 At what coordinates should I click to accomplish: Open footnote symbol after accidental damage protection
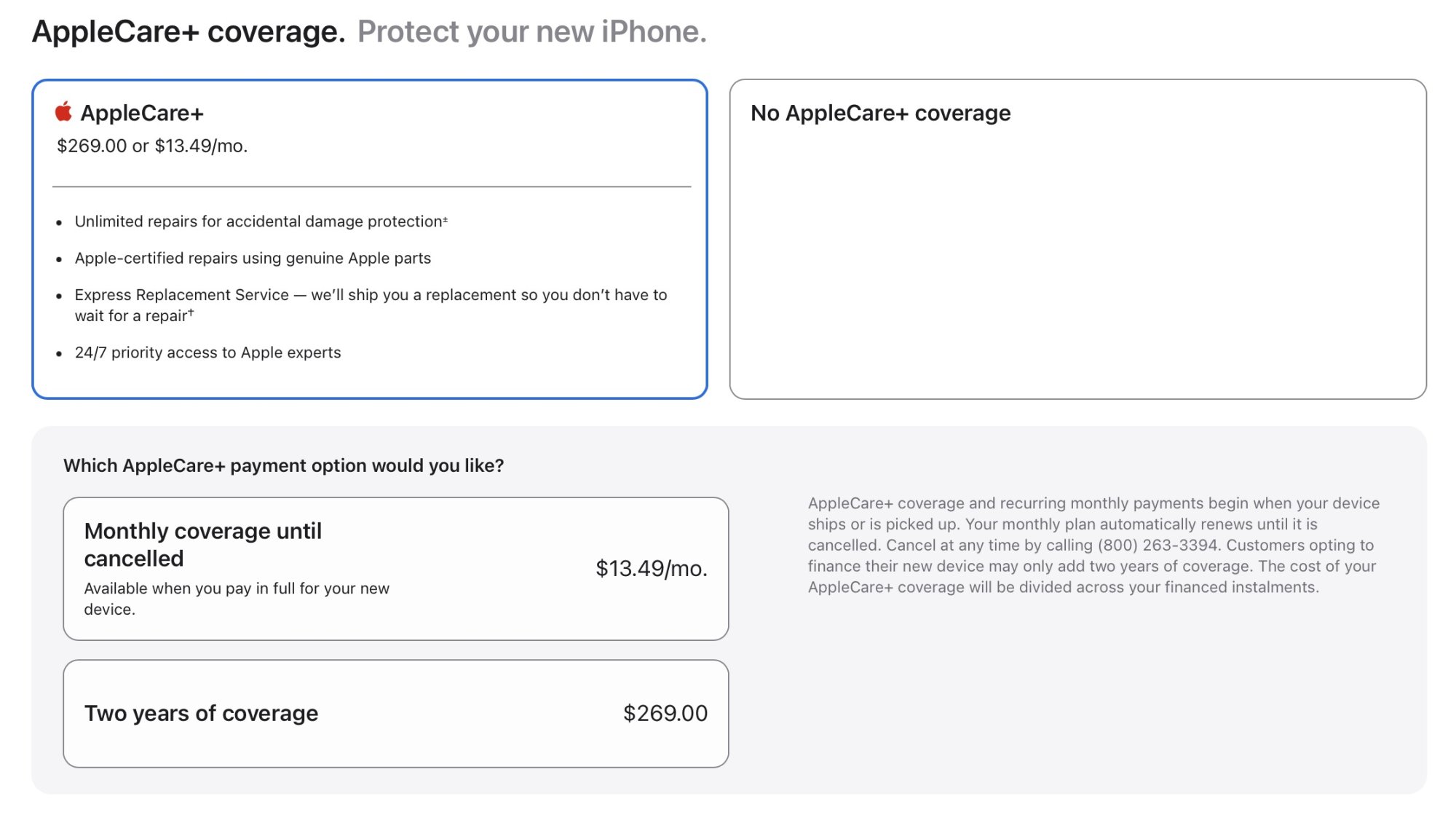click(x=445, y=220)
